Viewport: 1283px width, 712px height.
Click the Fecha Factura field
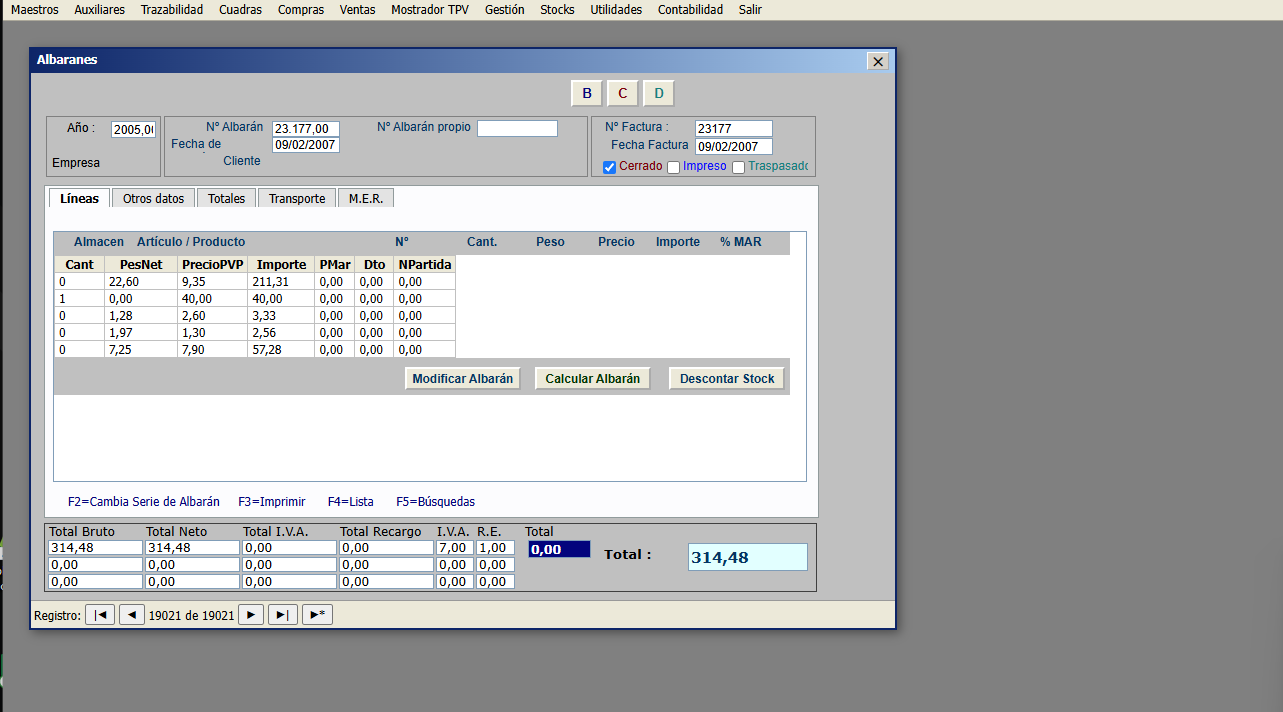tap(734, 146)
